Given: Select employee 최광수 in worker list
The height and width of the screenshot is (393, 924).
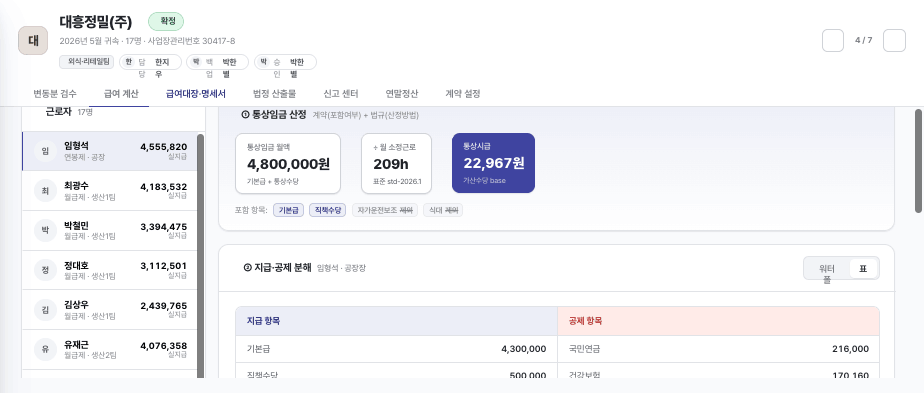Looking at the screenshot, I should pos(109,191).
